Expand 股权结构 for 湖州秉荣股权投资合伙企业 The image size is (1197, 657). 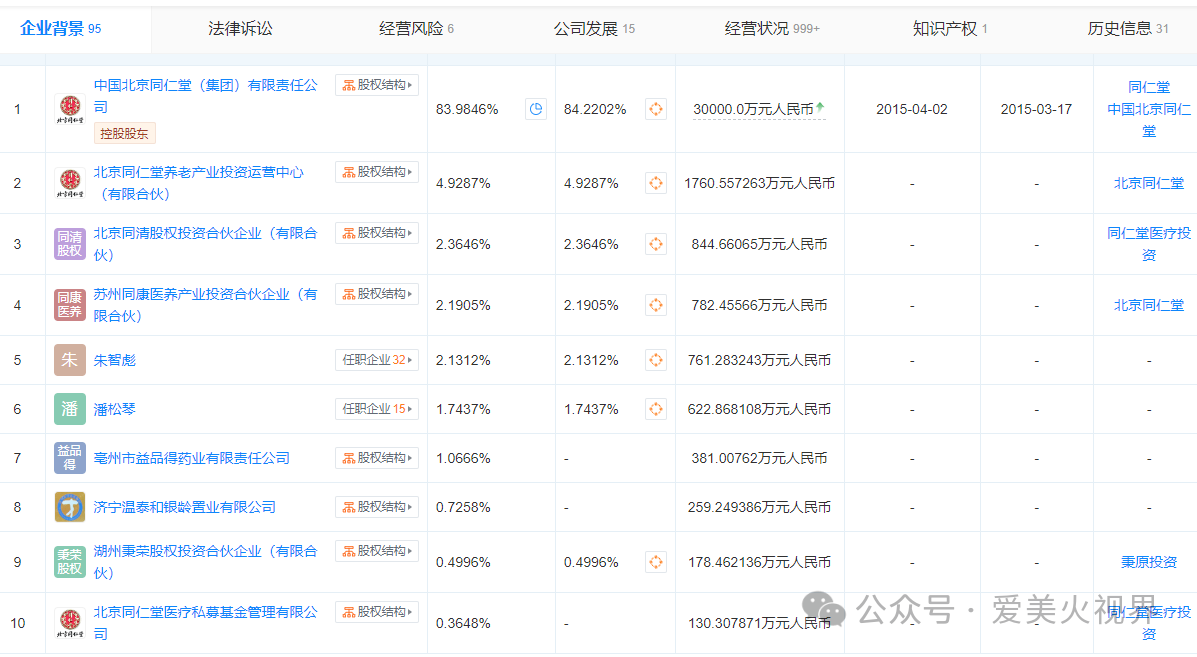tap(377, 551)
